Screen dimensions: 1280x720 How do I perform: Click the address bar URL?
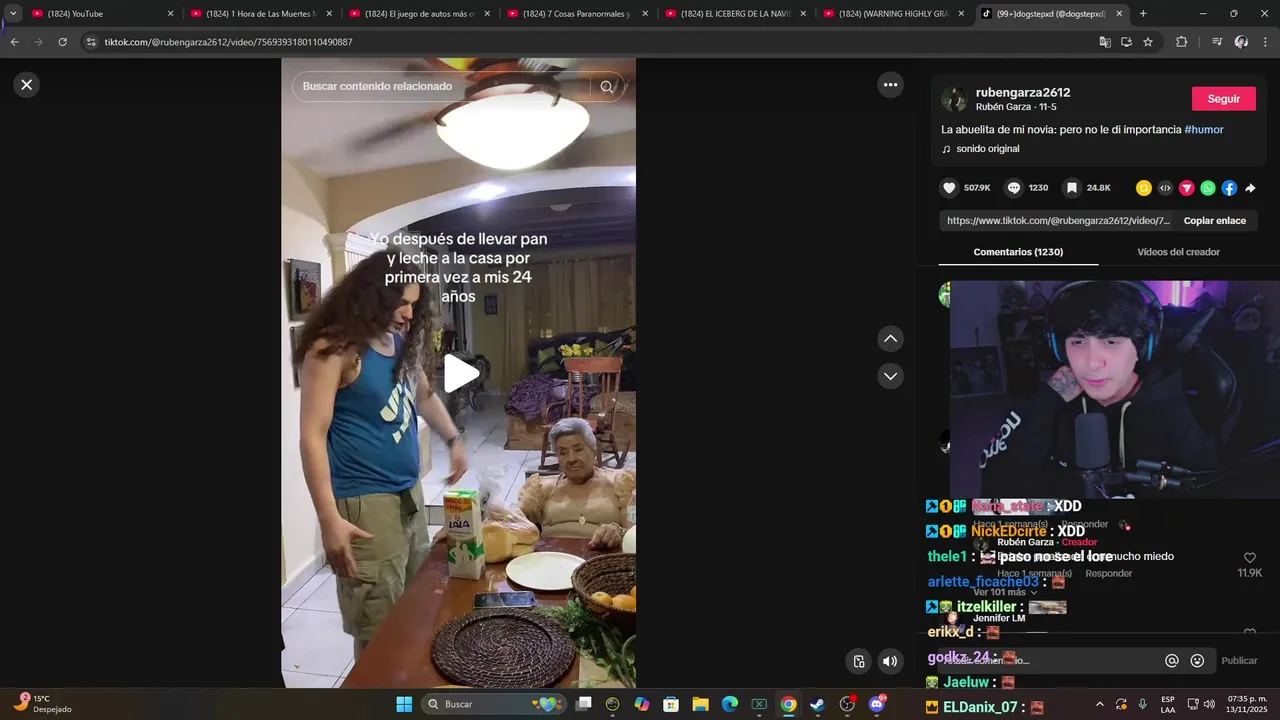[x=228, y=42]
